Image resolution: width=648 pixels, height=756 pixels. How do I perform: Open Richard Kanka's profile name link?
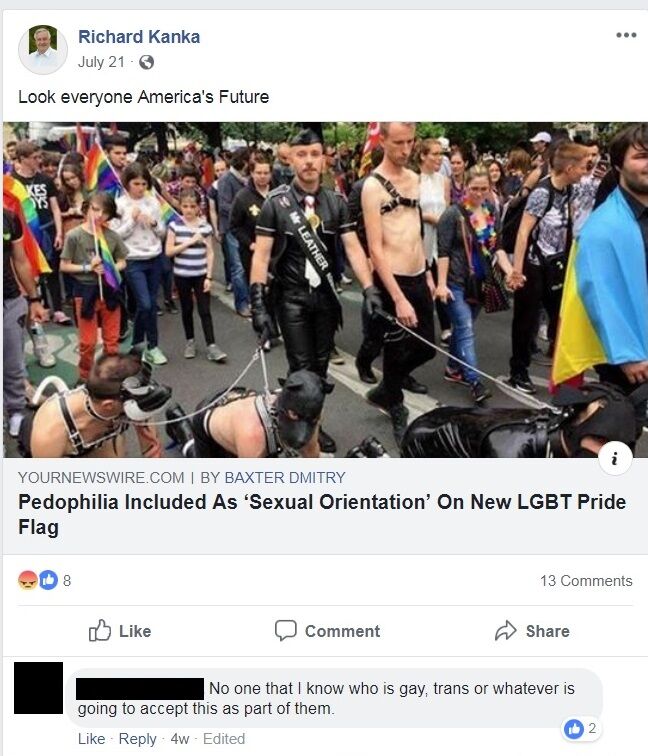click(139, 37)
